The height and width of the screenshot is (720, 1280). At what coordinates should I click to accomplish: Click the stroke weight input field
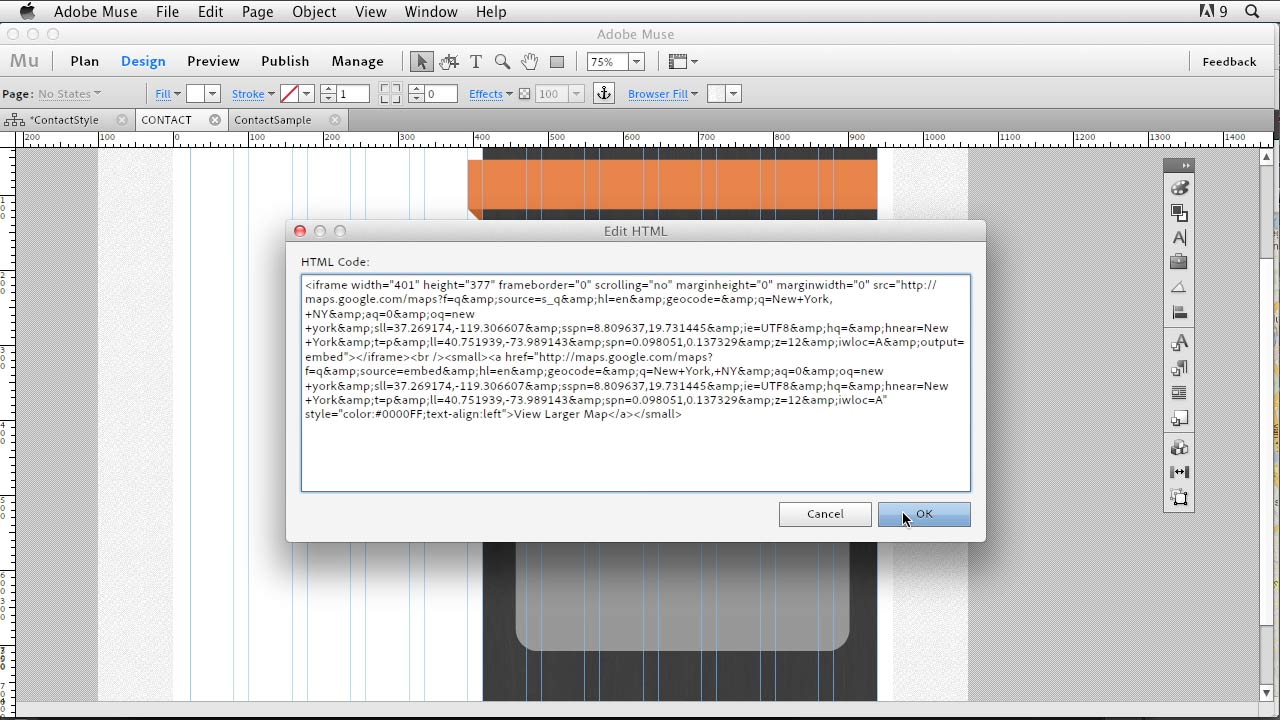(x=353, y=94)
